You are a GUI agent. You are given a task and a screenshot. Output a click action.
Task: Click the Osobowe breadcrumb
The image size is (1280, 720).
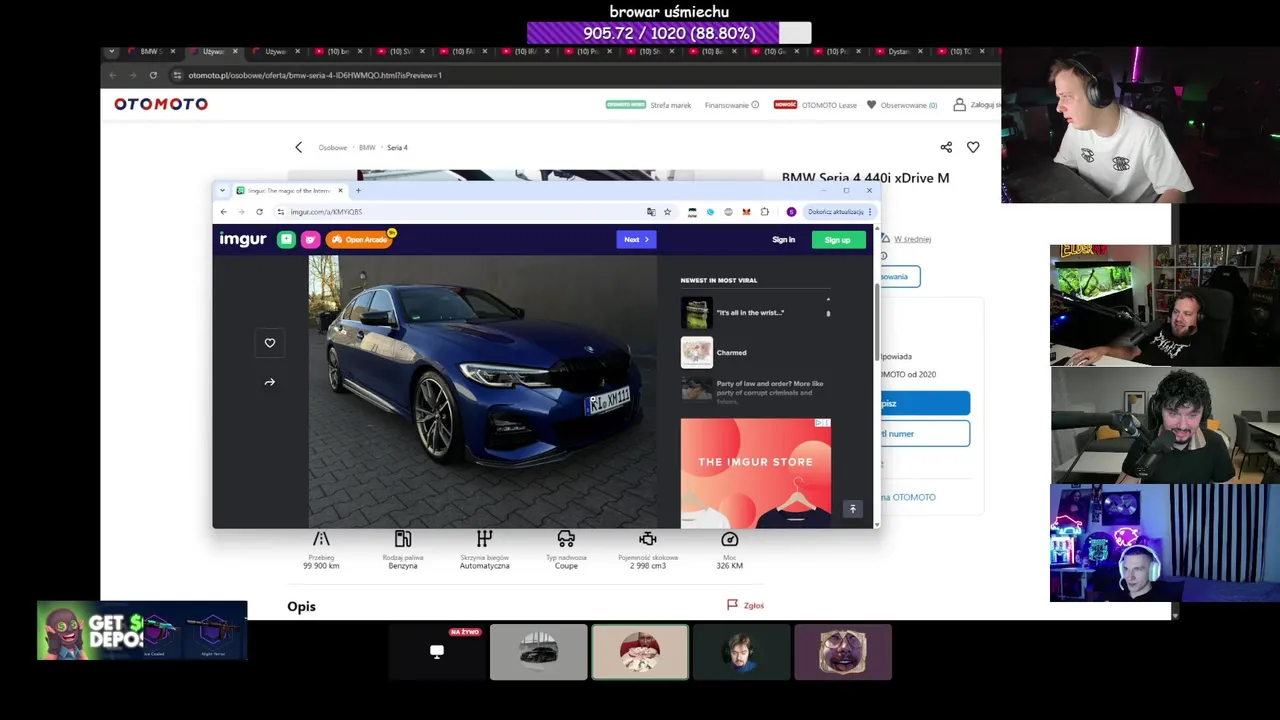(333, 148)
